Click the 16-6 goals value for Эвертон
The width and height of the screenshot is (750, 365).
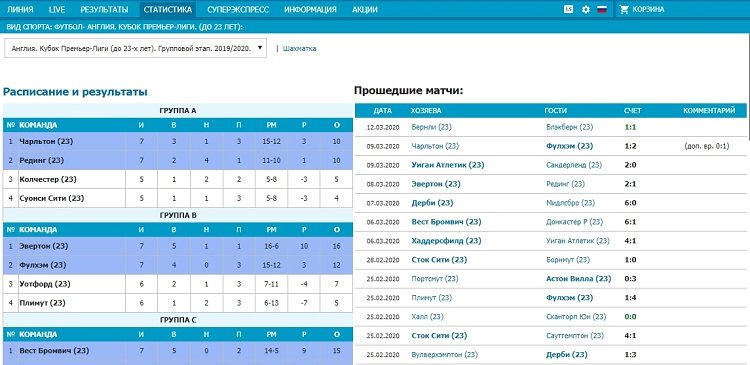pos(271,246)
